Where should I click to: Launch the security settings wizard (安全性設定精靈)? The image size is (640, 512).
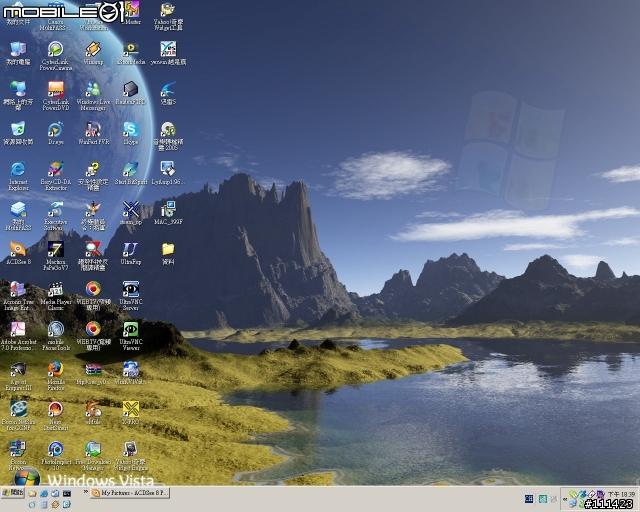(93, 176)
